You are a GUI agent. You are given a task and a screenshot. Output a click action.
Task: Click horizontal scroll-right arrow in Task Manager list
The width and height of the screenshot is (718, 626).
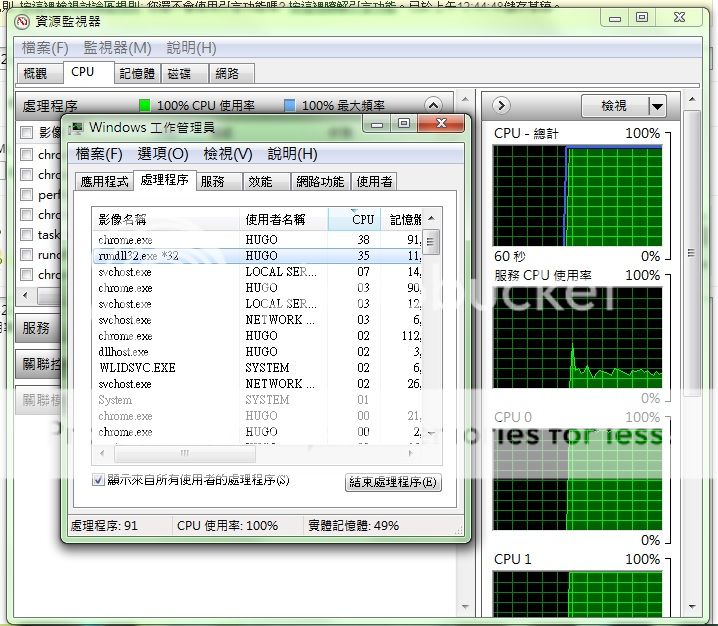pos(410,453)
